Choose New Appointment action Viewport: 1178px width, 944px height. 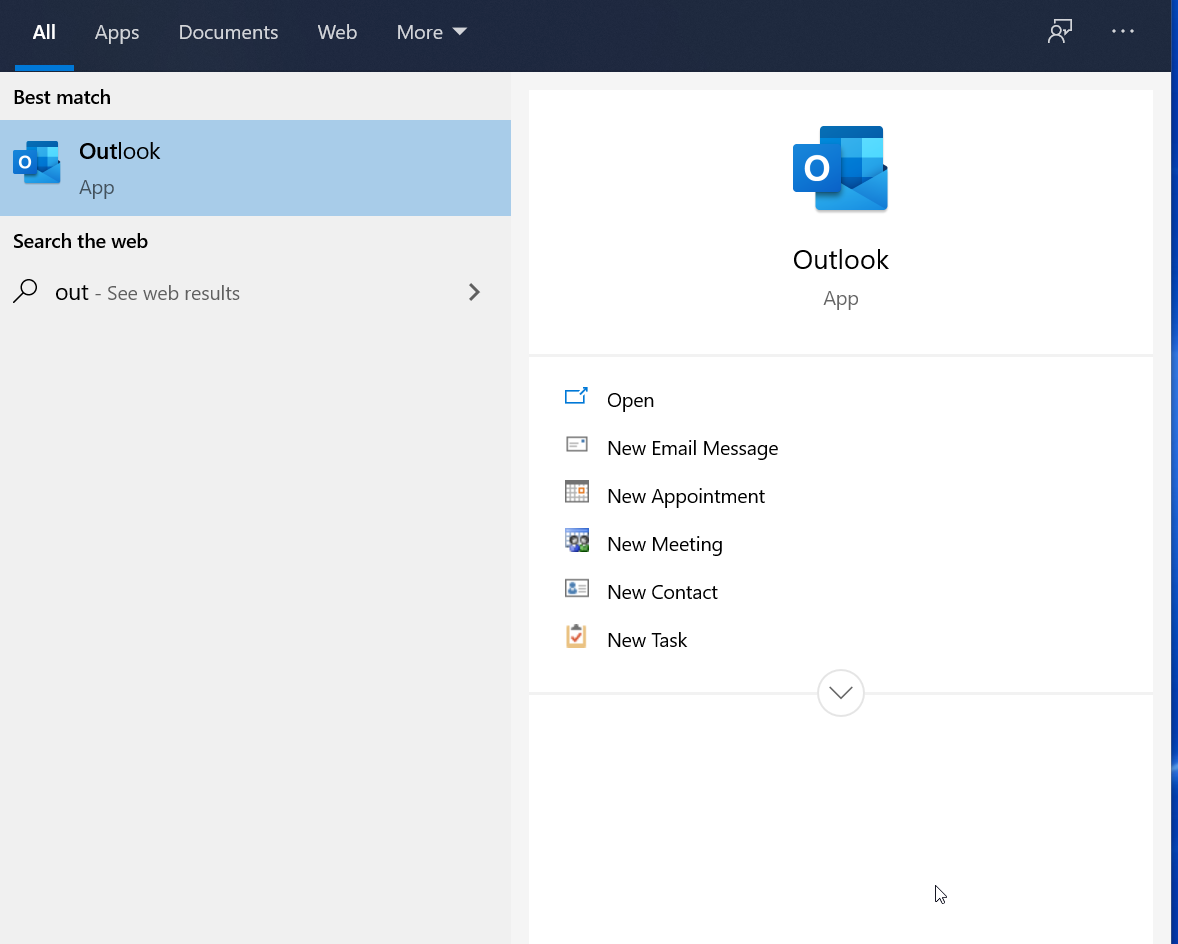(685, 496)
